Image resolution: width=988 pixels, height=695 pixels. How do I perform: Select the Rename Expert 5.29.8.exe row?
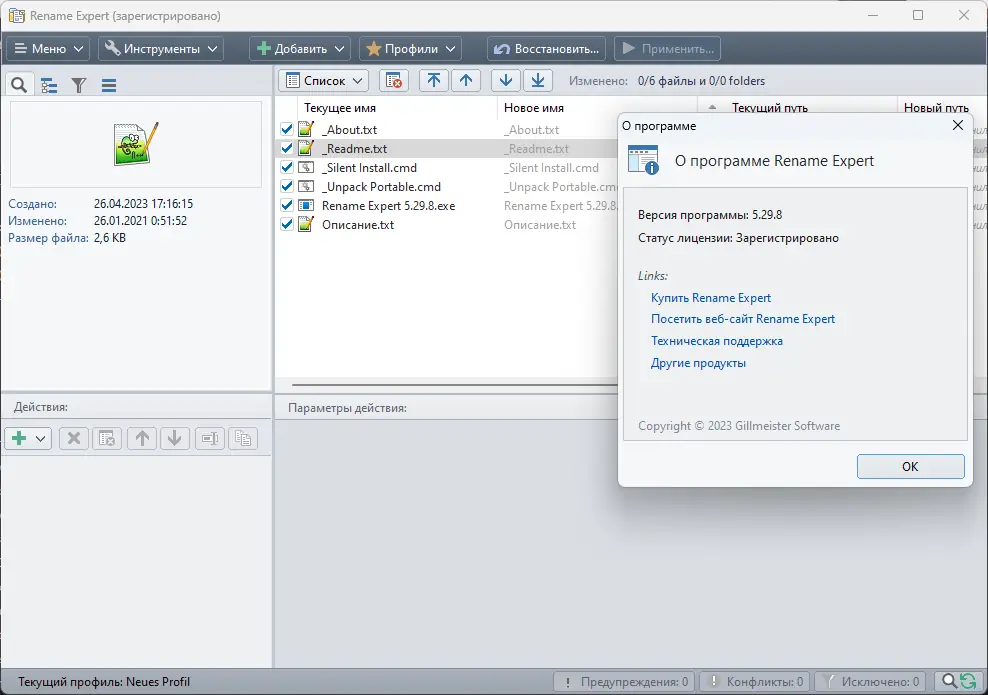pos(447,205)
